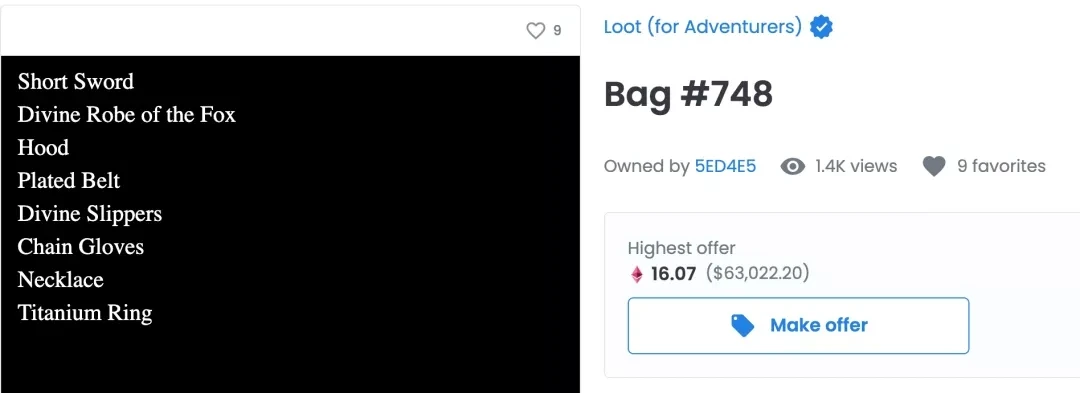Viewport: 1080px width, 393px height.
Task: Click the blue verified collection badge
Action: click(x=821, y=28)
